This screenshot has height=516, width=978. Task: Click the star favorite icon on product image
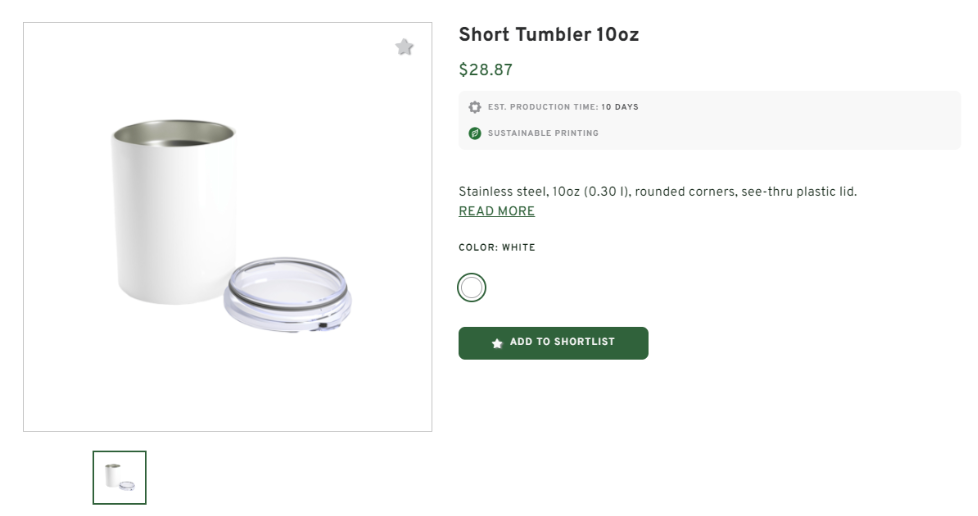404,47
